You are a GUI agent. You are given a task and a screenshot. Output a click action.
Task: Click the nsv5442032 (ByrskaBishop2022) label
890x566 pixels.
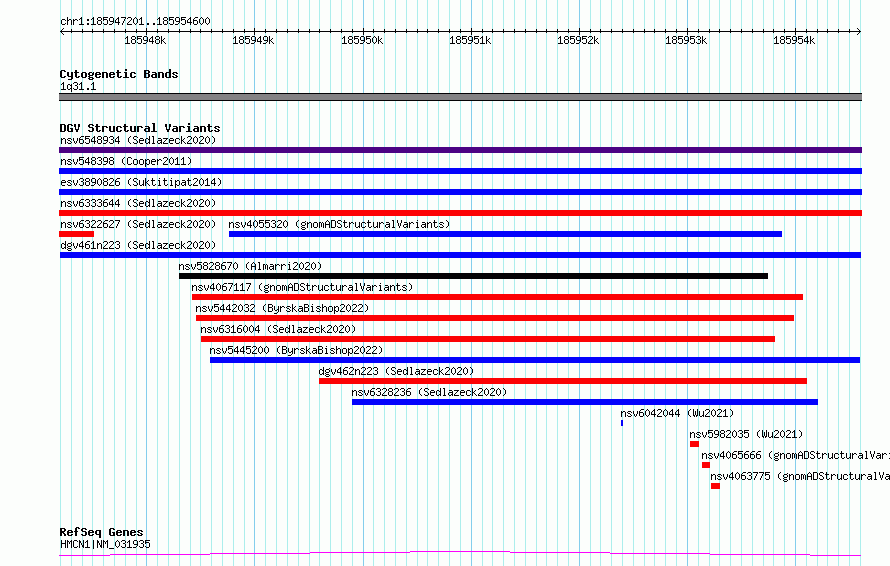(x=282, y=308)
